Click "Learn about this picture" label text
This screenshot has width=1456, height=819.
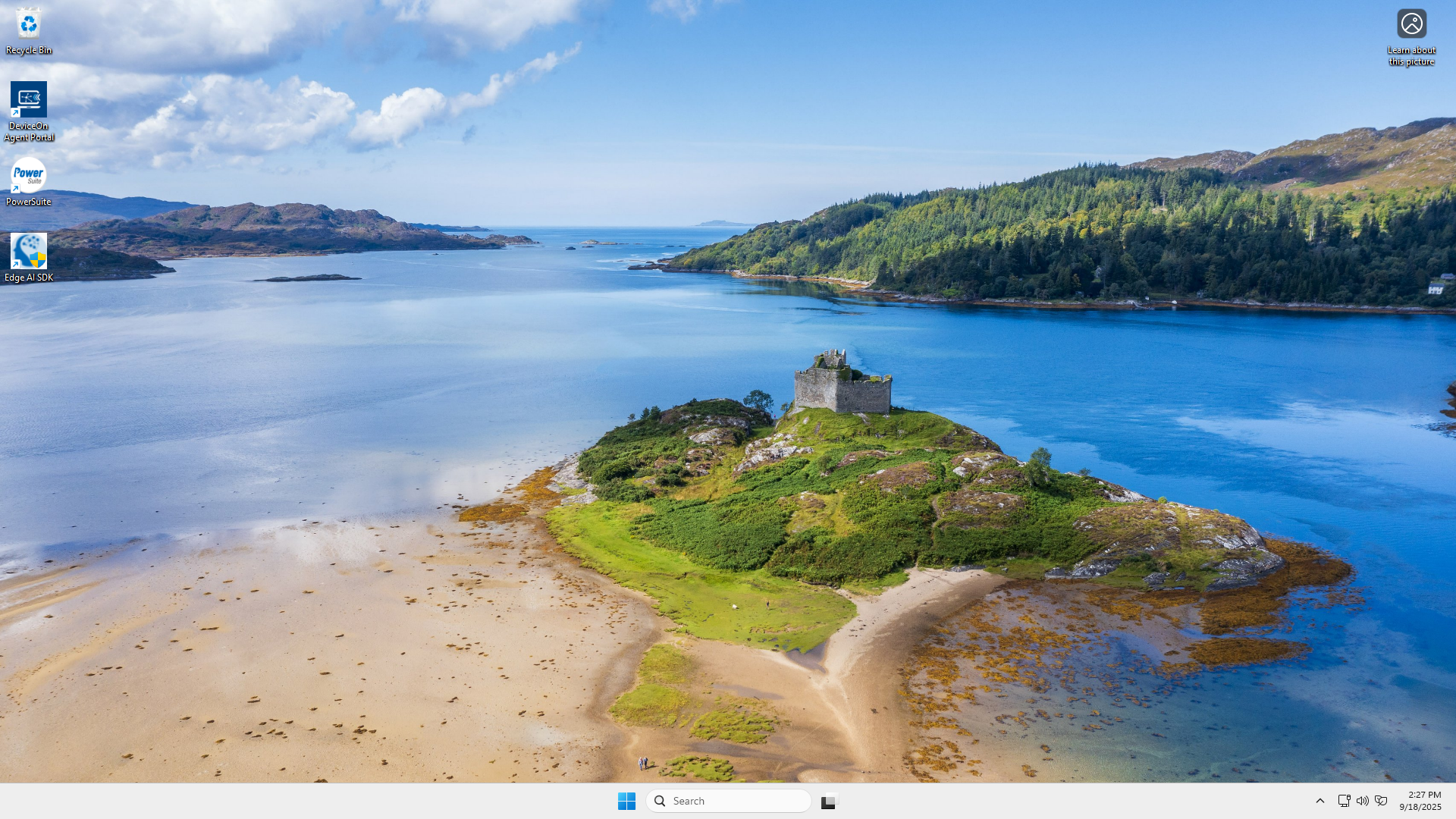click(1411, 55)
